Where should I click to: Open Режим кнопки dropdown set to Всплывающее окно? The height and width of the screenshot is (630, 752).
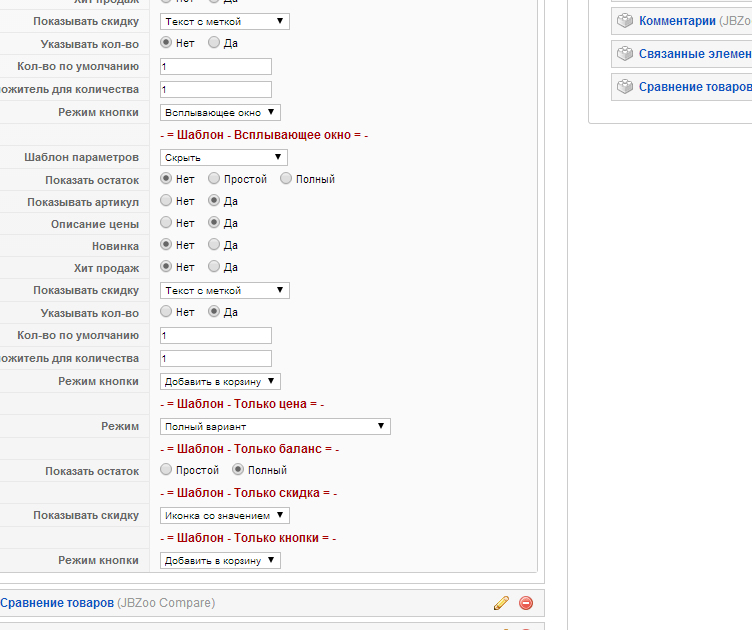click(x=220, y=112)
